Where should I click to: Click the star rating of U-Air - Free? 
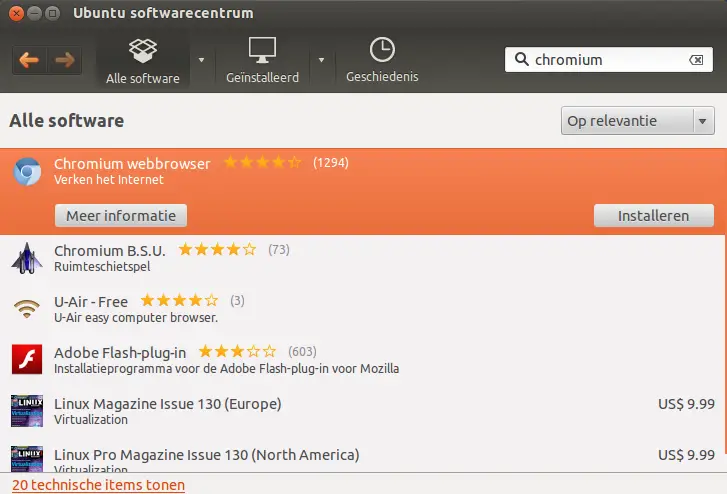(179, 301)
